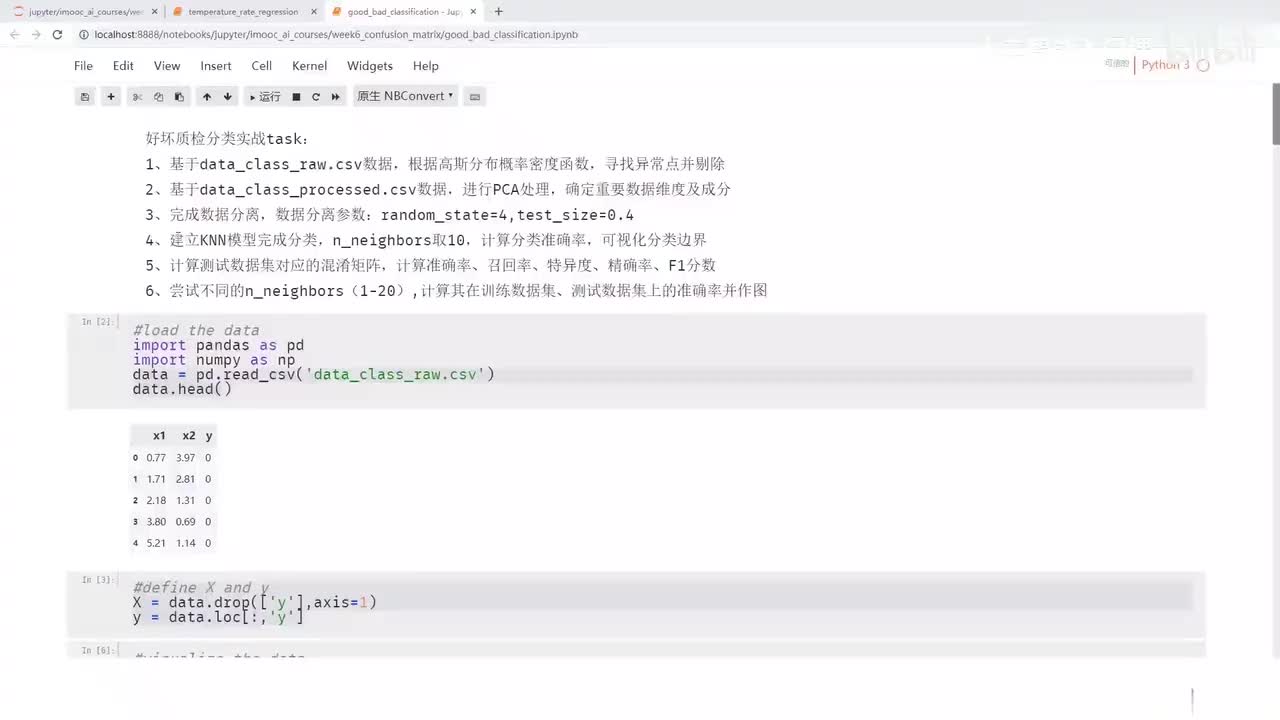The image size is (1280, 720).
Task: Click task line 3 with random_state=4
Action: (390, 215)
